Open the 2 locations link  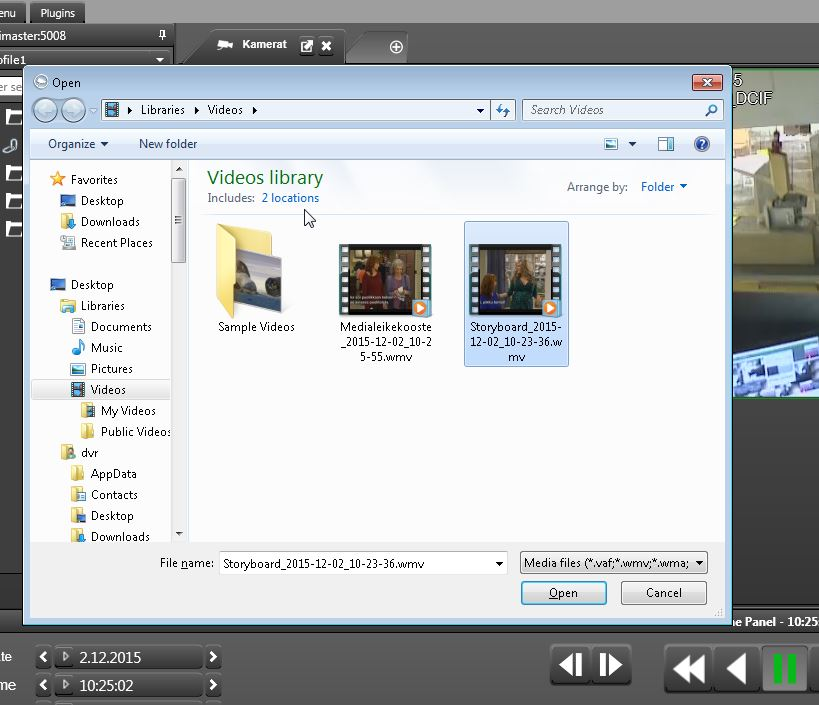coord(290,198)
